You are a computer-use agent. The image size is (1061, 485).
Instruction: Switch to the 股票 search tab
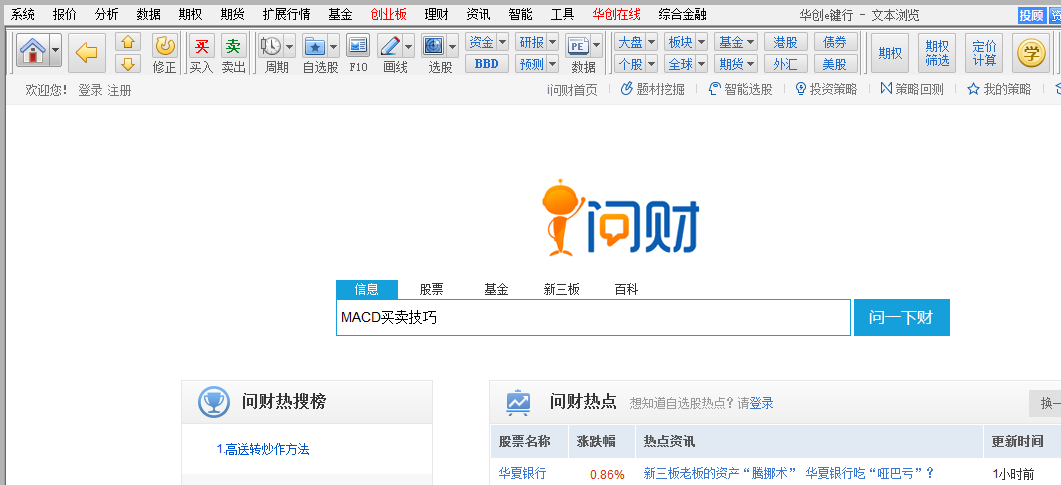431,290
